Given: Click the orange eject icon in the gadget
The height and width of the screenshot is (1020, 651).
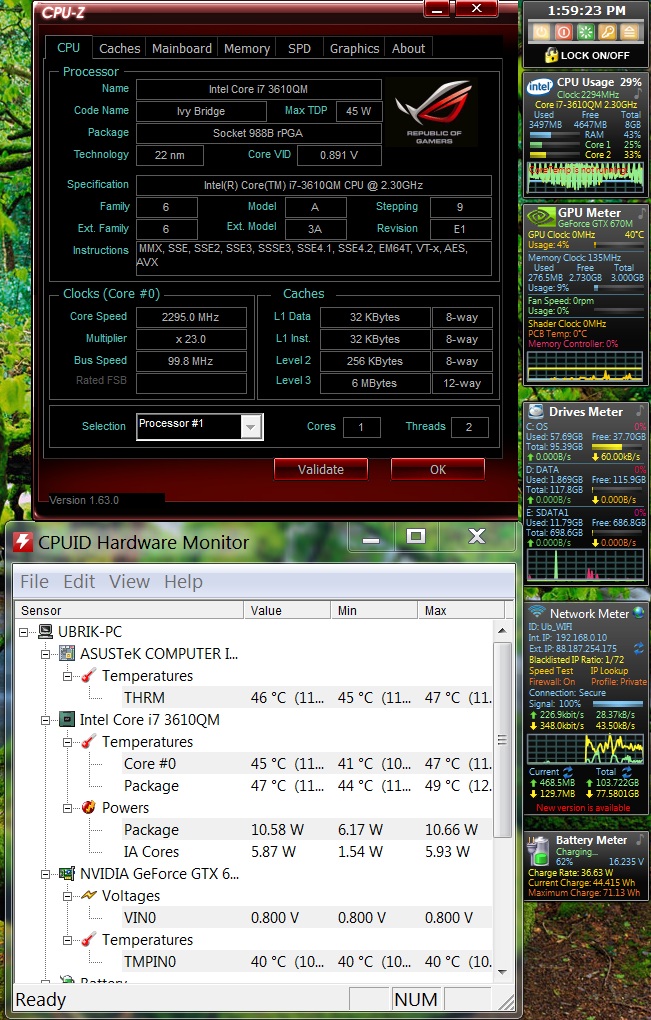Looking at the screenshot, I should click(629, 31).
